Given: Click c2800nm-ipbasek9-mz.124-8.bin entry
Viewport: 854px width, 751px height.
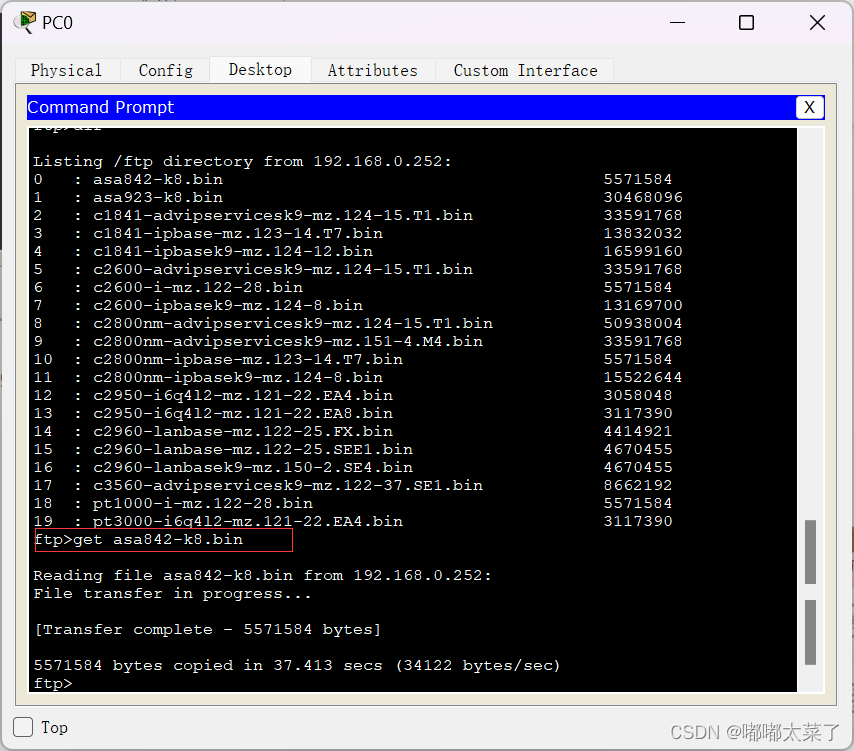Looking at the screenshot, I should click(x=238, y=377).
